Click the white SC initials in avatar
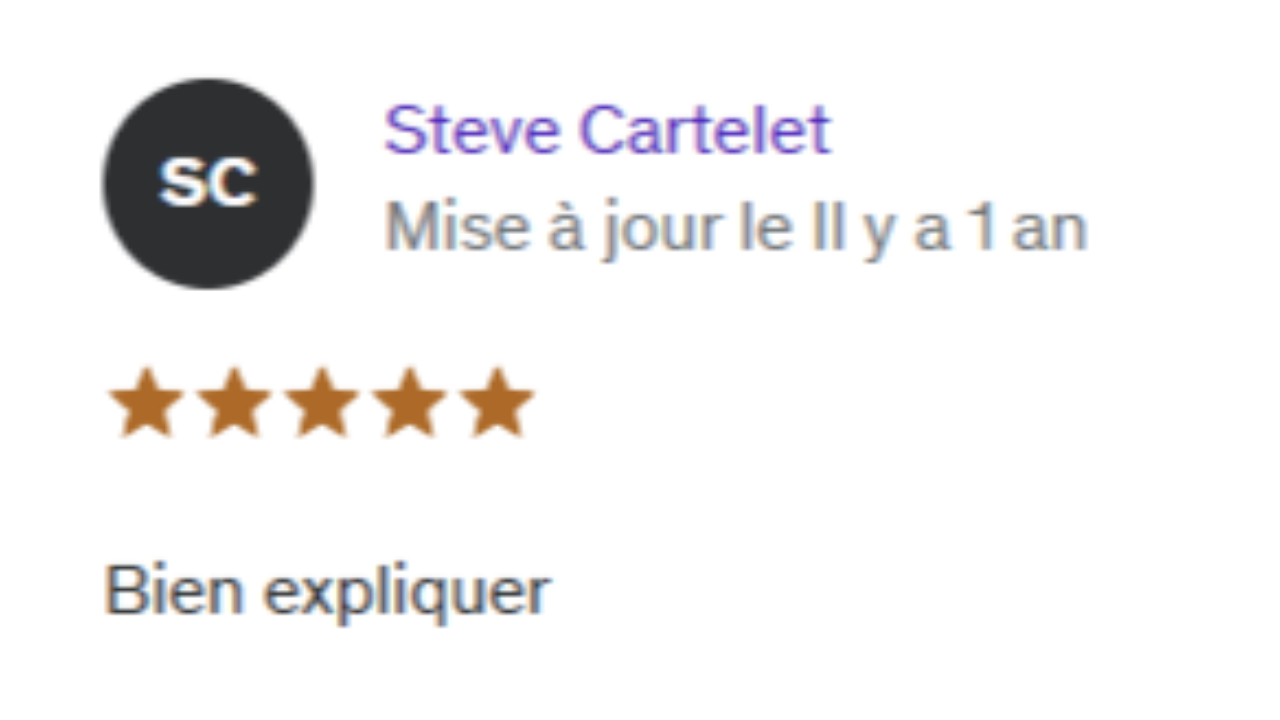The image size is (1280, 720). [208, 184]
